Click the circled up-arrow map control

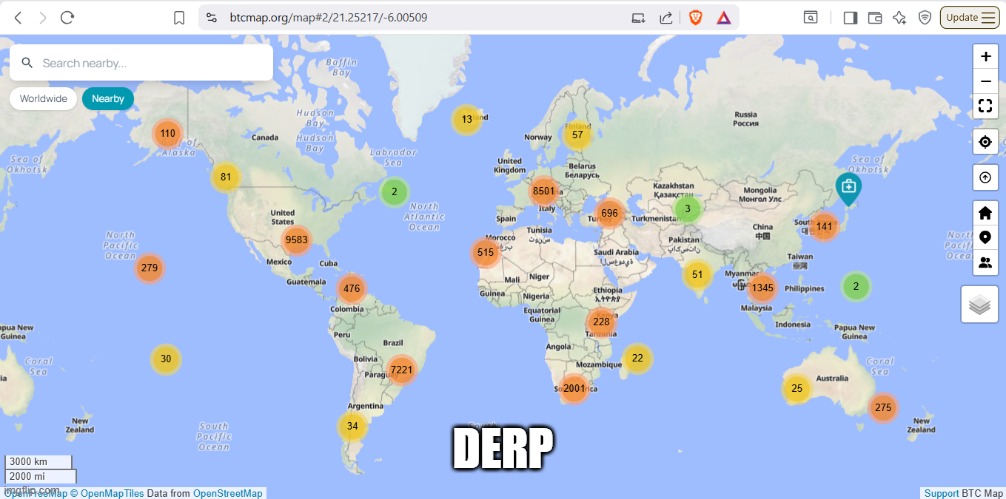tap(985, 178)
